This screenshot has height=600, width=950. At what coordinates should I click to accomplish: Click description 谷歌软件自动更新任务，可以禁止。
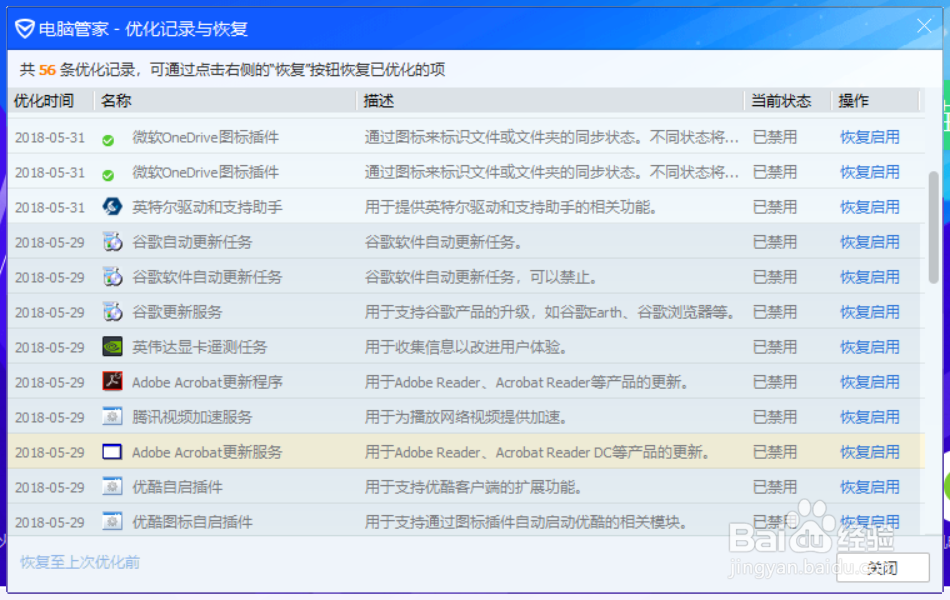point(482,278)
